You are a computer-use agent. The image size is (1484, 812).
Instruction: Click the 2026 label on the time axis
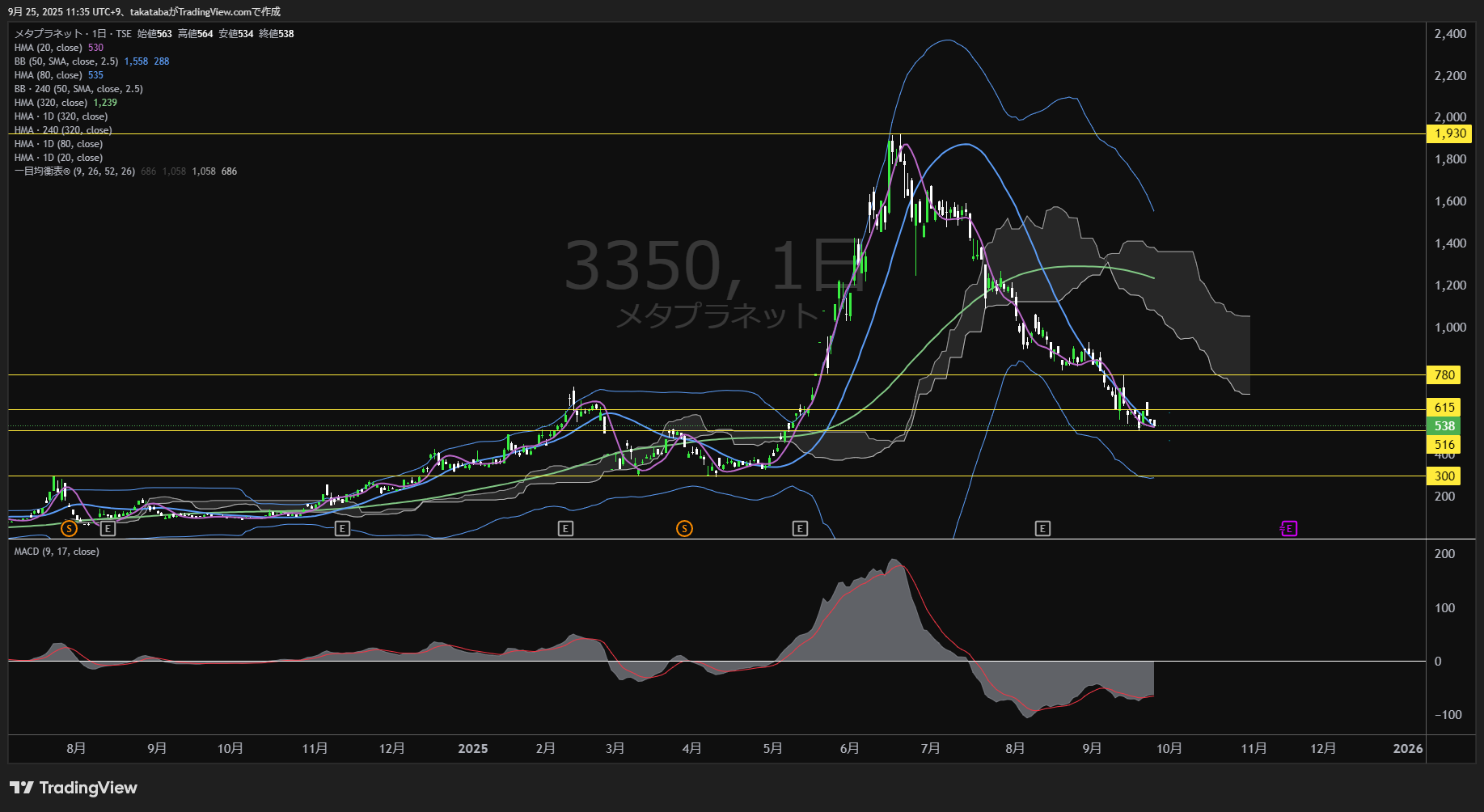pos(1408,749)
